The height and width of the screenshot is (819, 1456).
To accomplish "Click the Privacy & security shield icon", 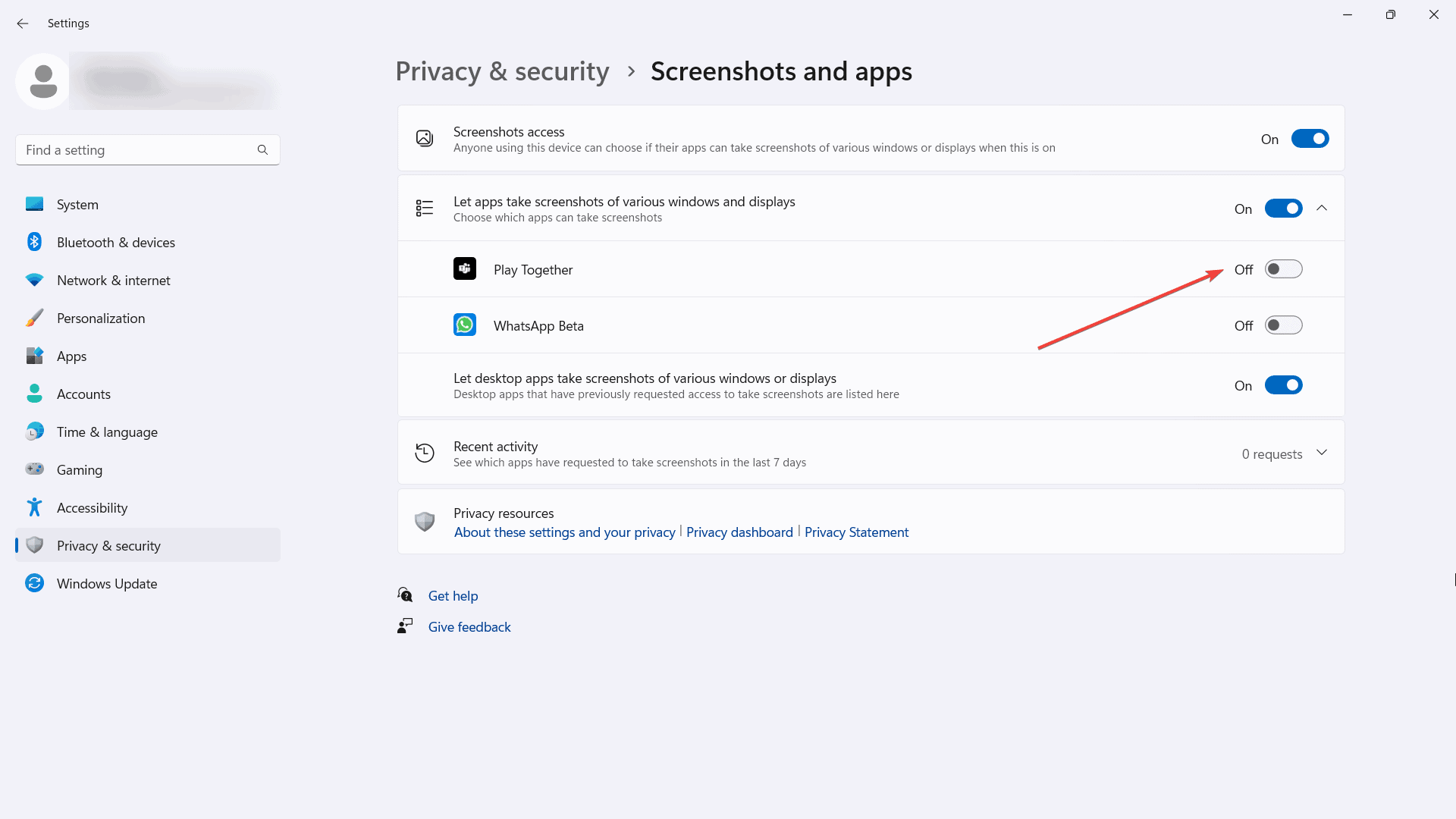I will pyautogui.click(x=35, y=545).
